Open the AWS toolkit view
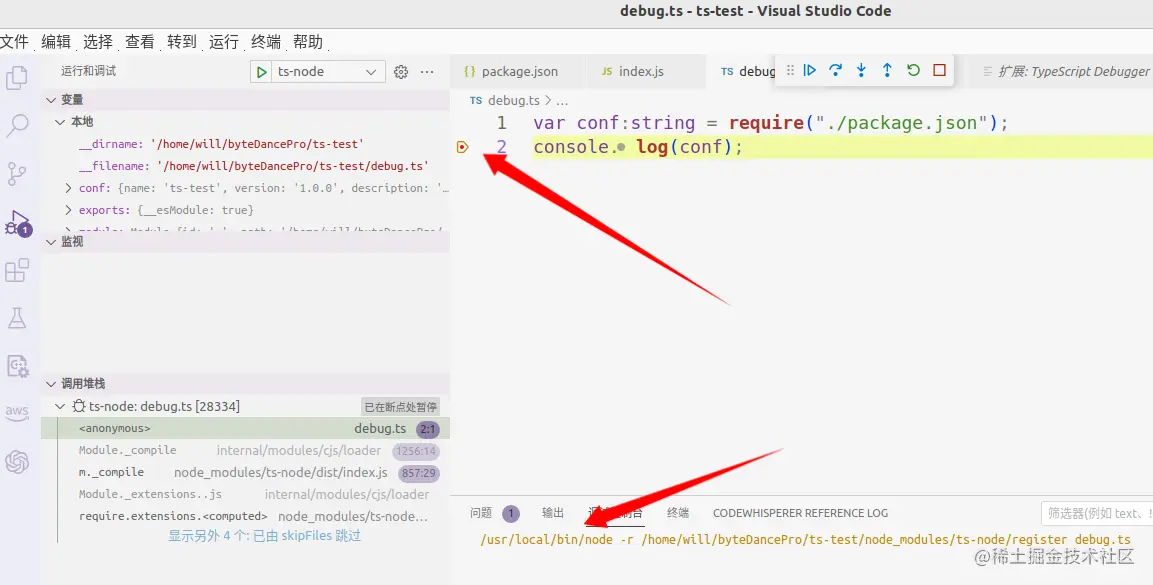 (17, 412)
